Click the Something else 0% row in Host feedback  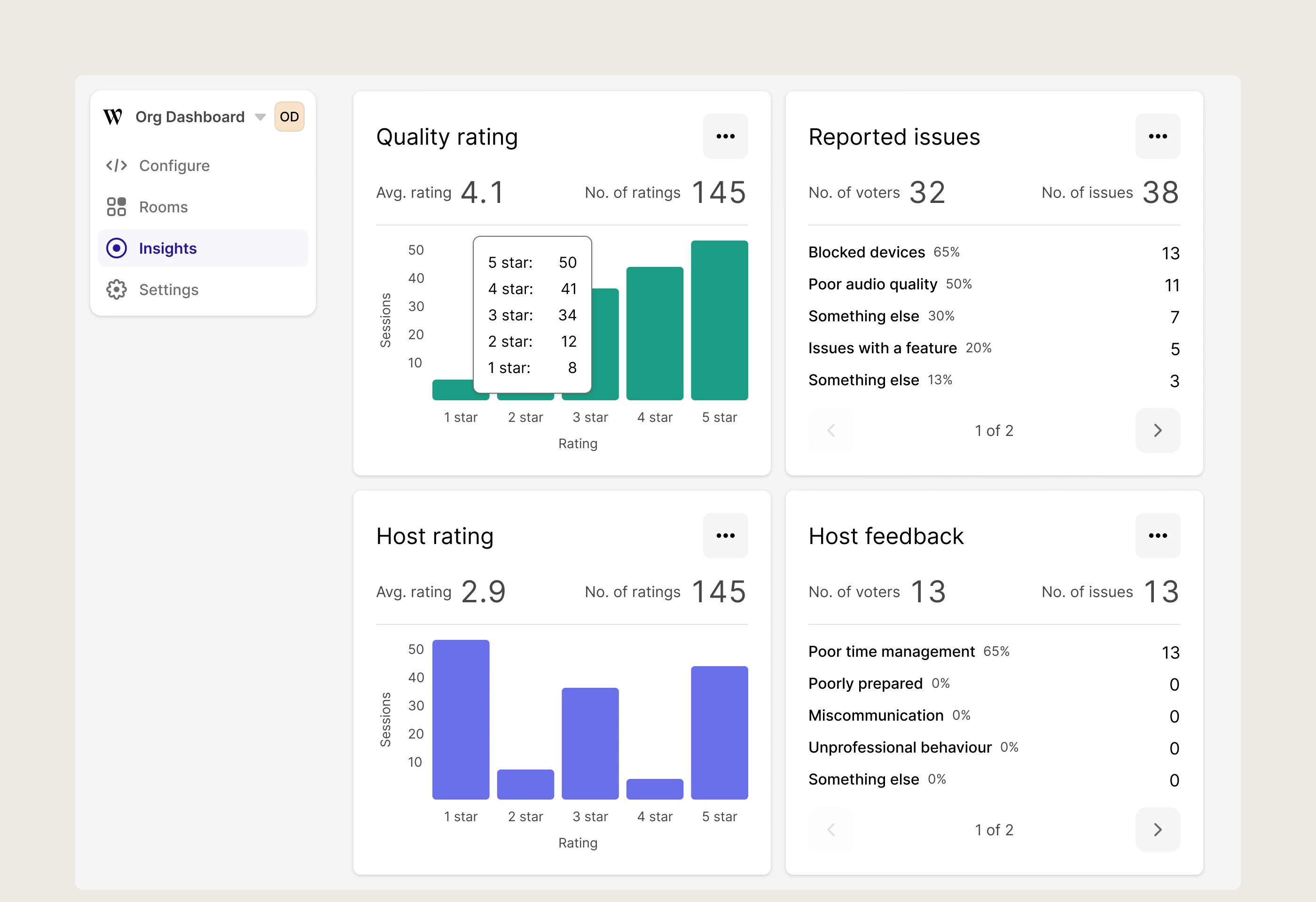pos(995,780)
